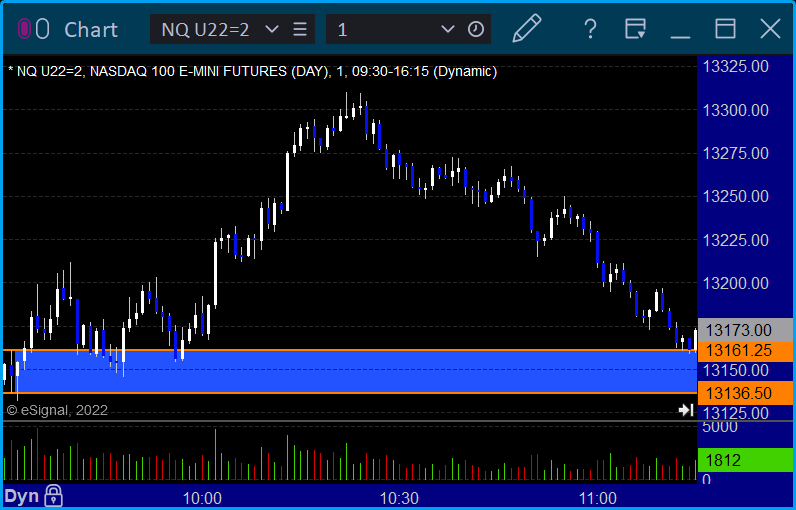Click the 13275.00 price axis label
This screenshot has height=510, width=796.
(736, 153)
